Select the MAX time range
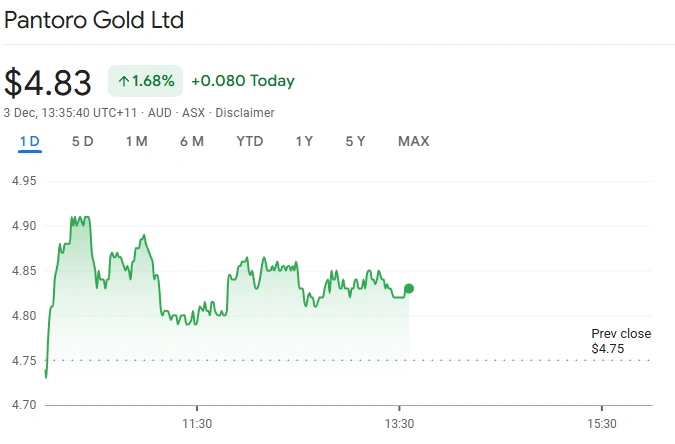 413,141
